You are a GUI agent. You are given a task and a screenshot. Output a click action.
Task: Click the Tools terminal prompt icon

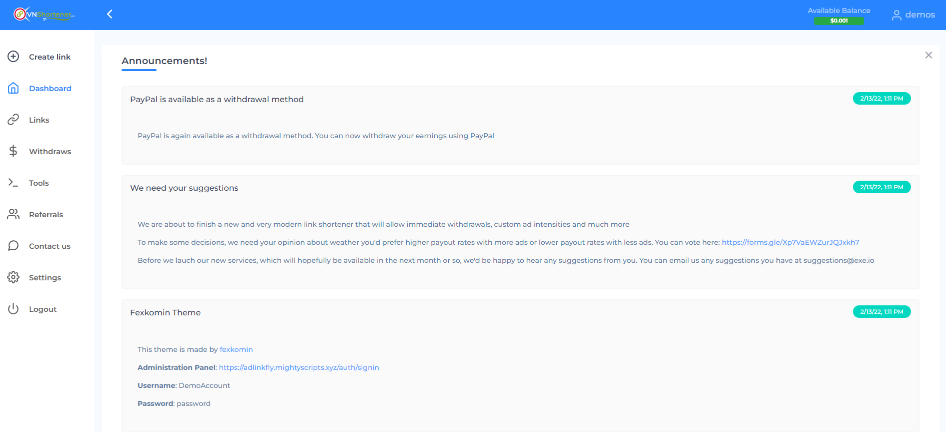13,183
